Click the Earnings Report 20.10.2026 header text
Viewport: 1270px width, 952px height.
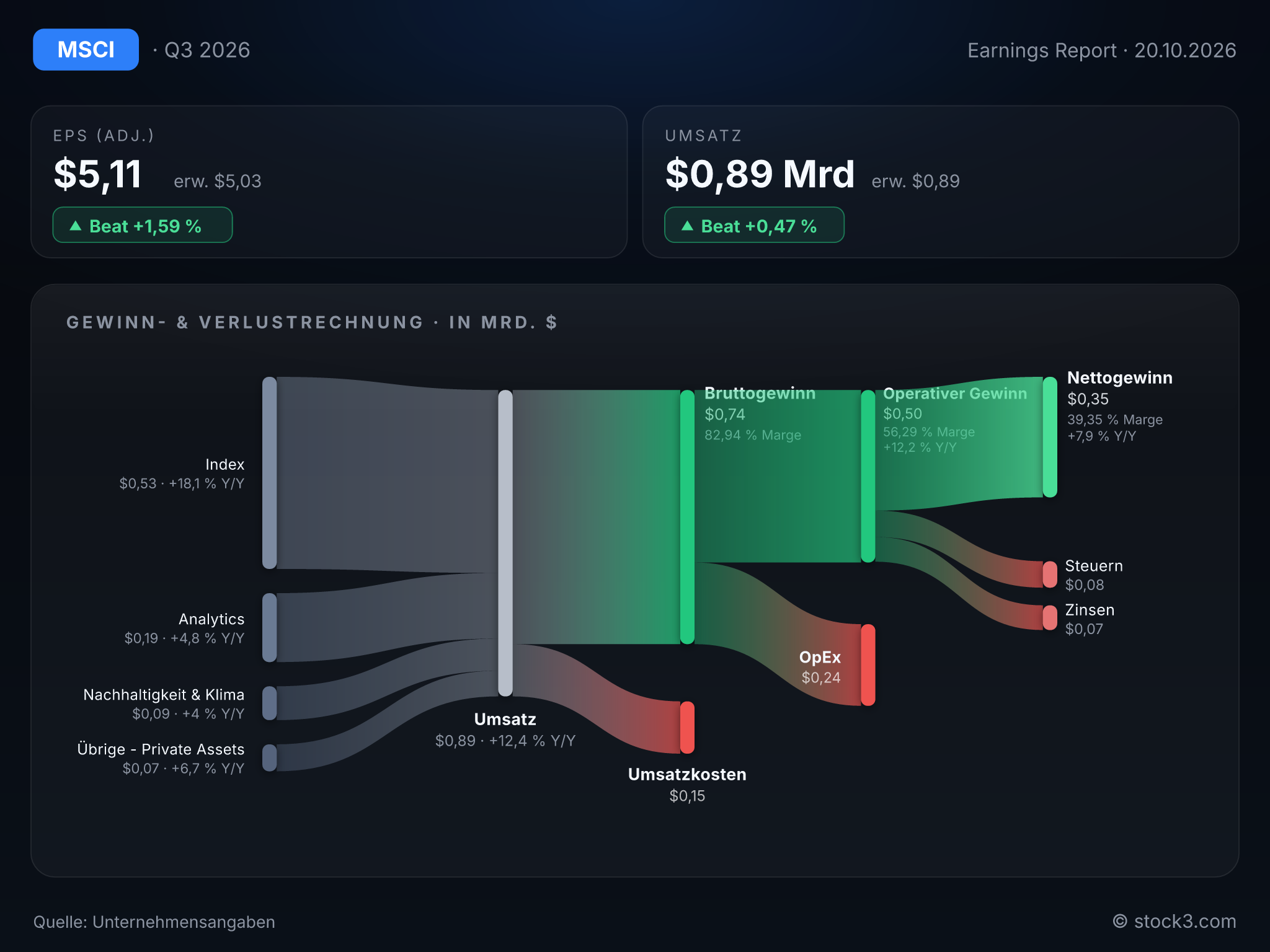click(1102, 50)
